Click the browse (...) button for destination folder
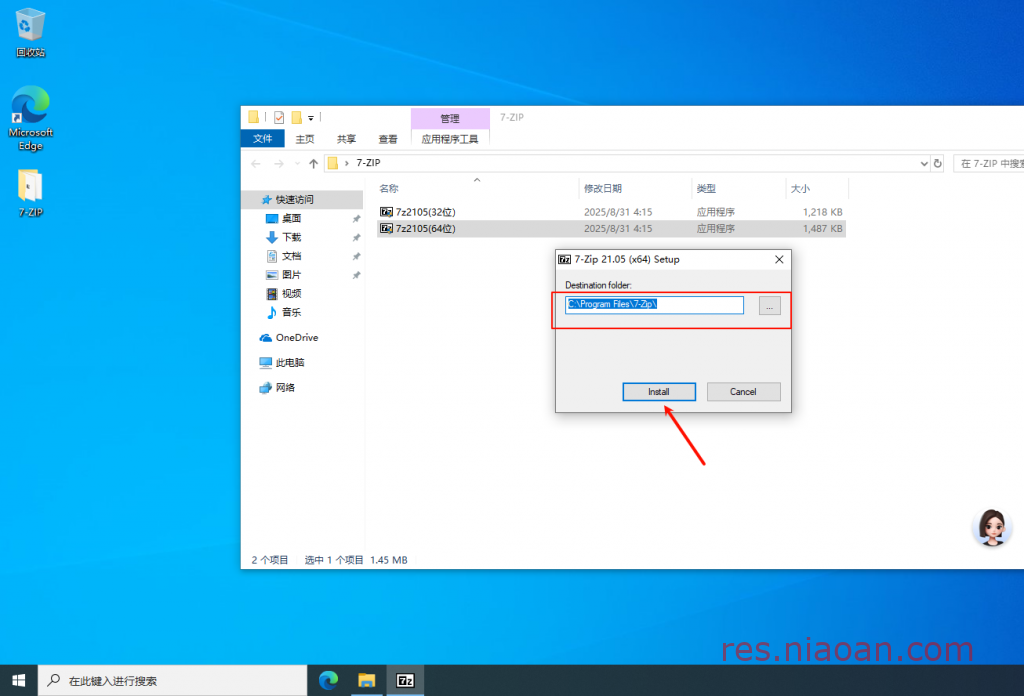 [x=769, y=306]
